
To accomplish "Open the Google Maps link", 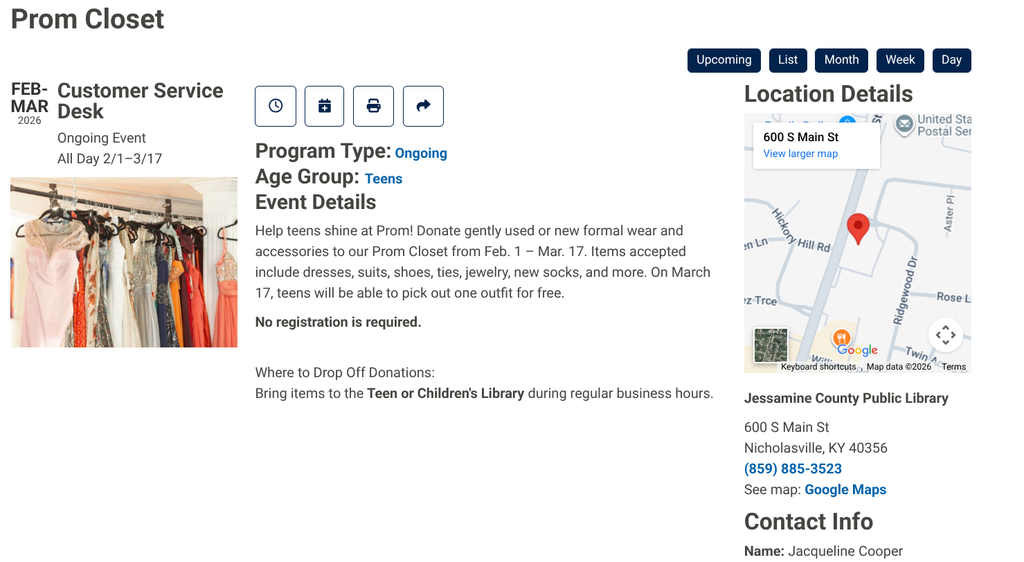I will 845,490.
